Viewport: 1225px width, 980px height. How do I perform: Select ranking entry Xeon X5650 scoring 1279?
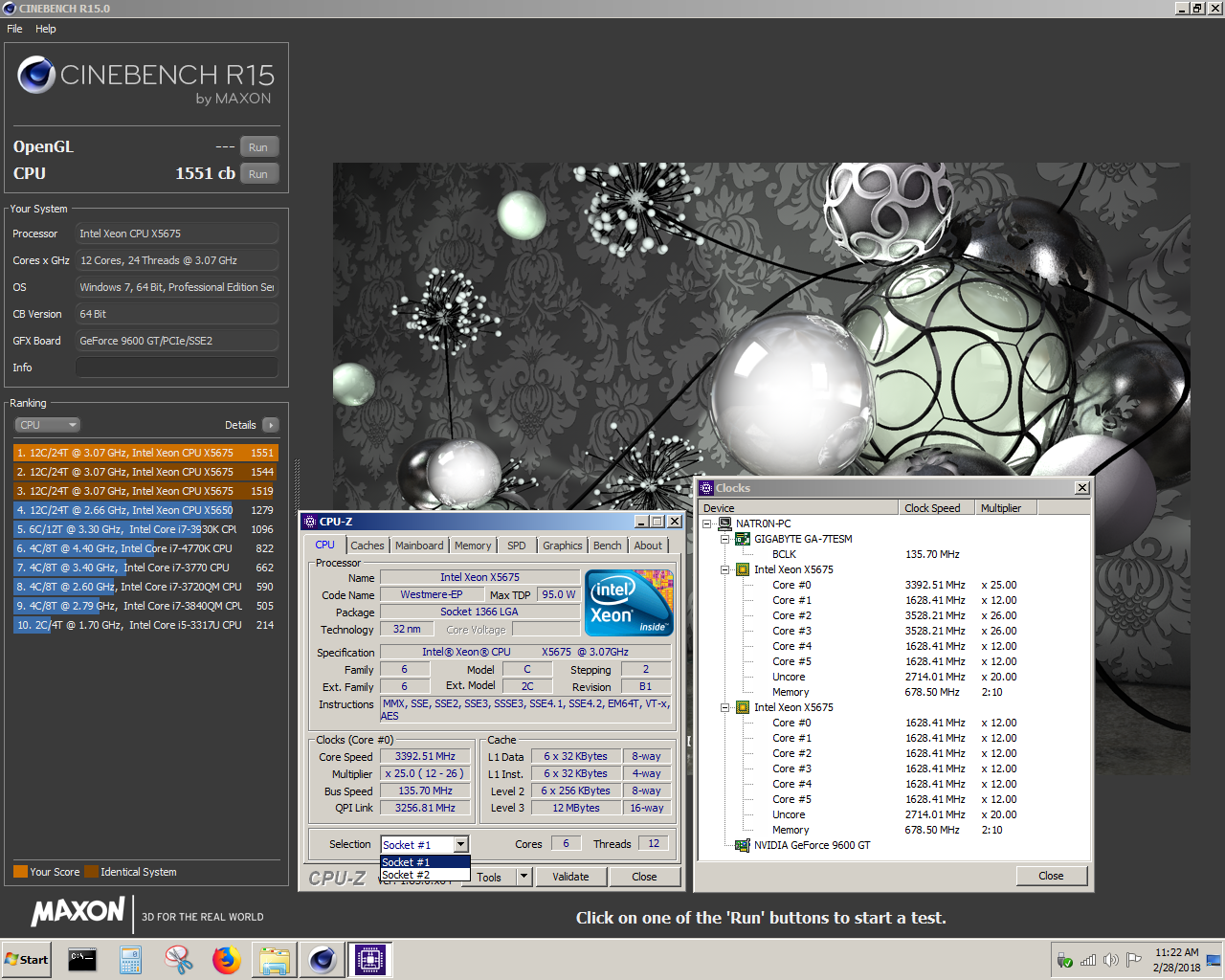(x=145, y=510)
